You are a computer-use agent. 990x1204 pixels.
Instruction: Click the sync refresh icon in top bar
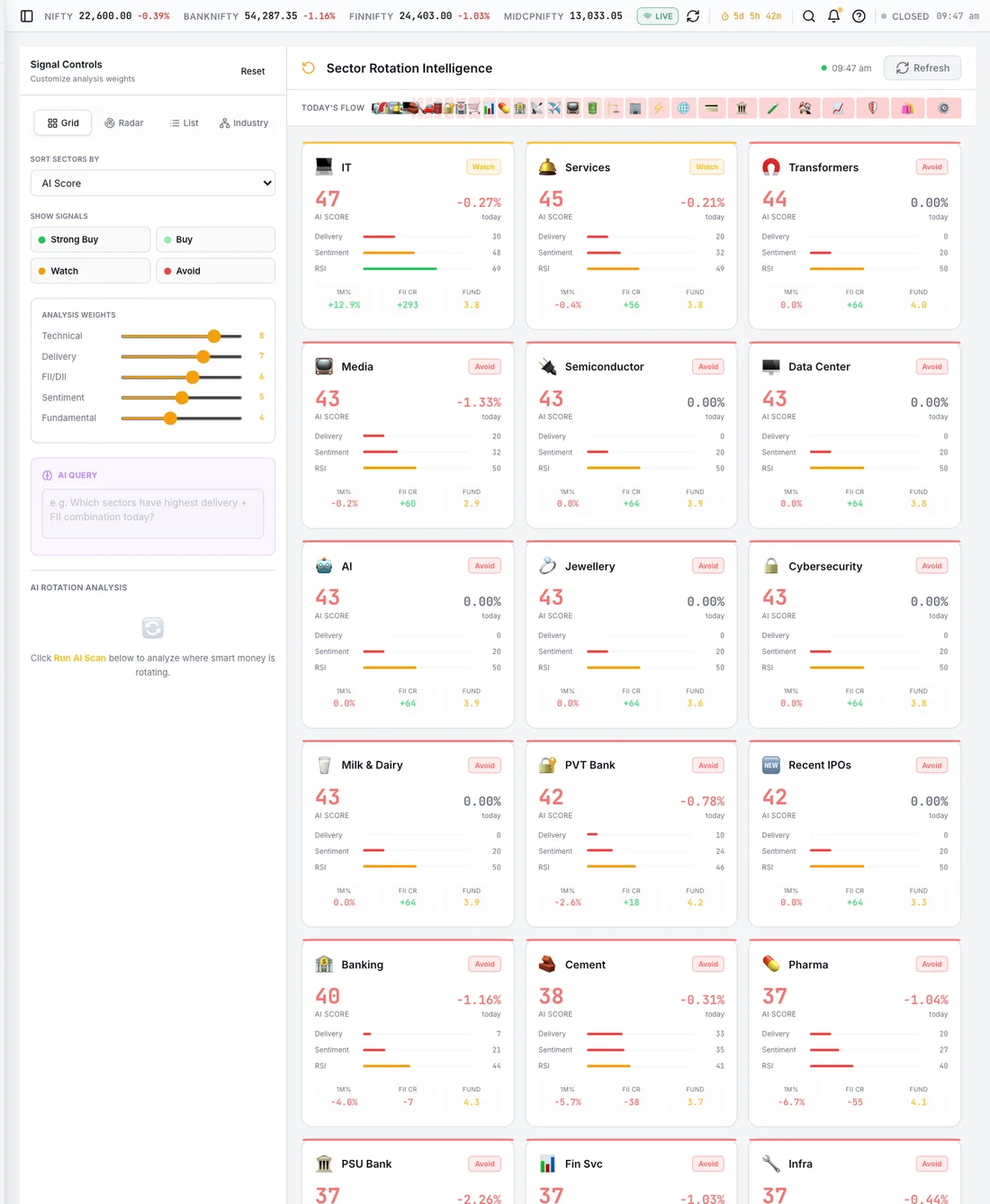pos(693,16)
